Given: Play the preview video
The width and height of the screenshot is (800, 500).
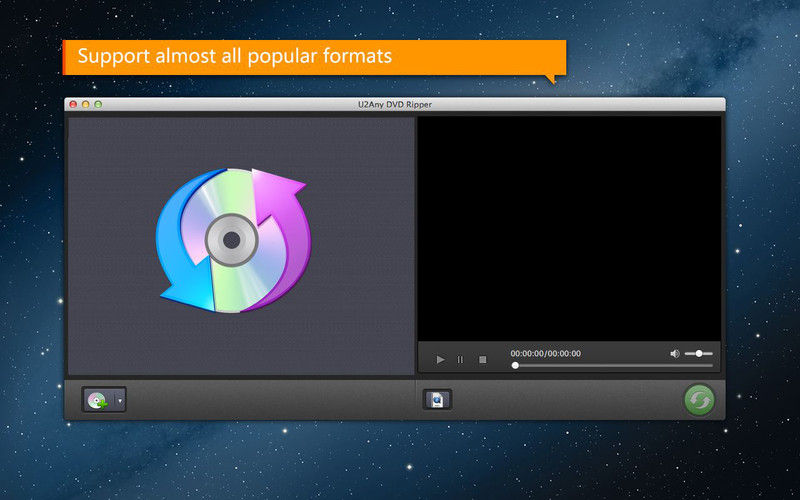Looking at the screenshot, I should point(440,360).
